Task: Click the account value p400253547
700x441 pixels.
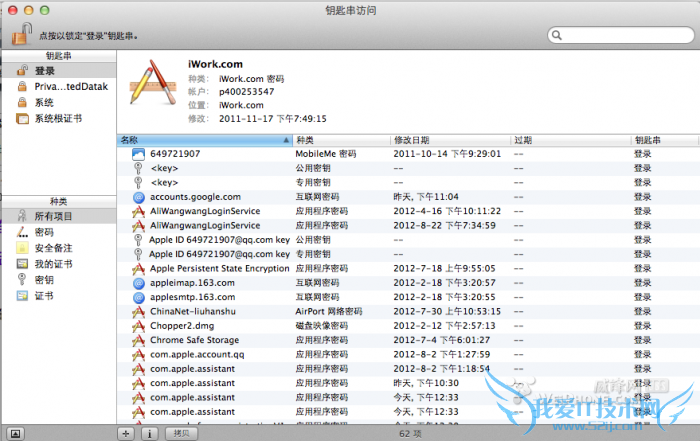Action: tap(246, 92)
